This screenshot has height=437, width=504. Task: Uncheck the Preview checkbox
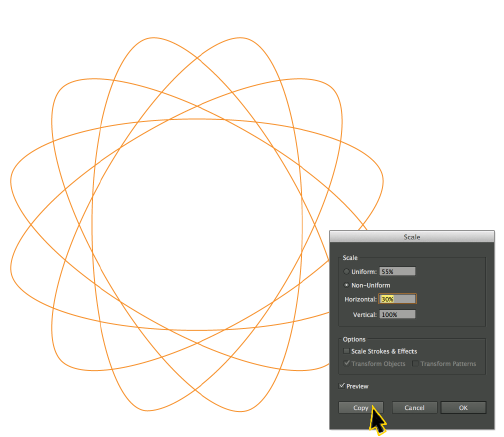pos(342,386)
